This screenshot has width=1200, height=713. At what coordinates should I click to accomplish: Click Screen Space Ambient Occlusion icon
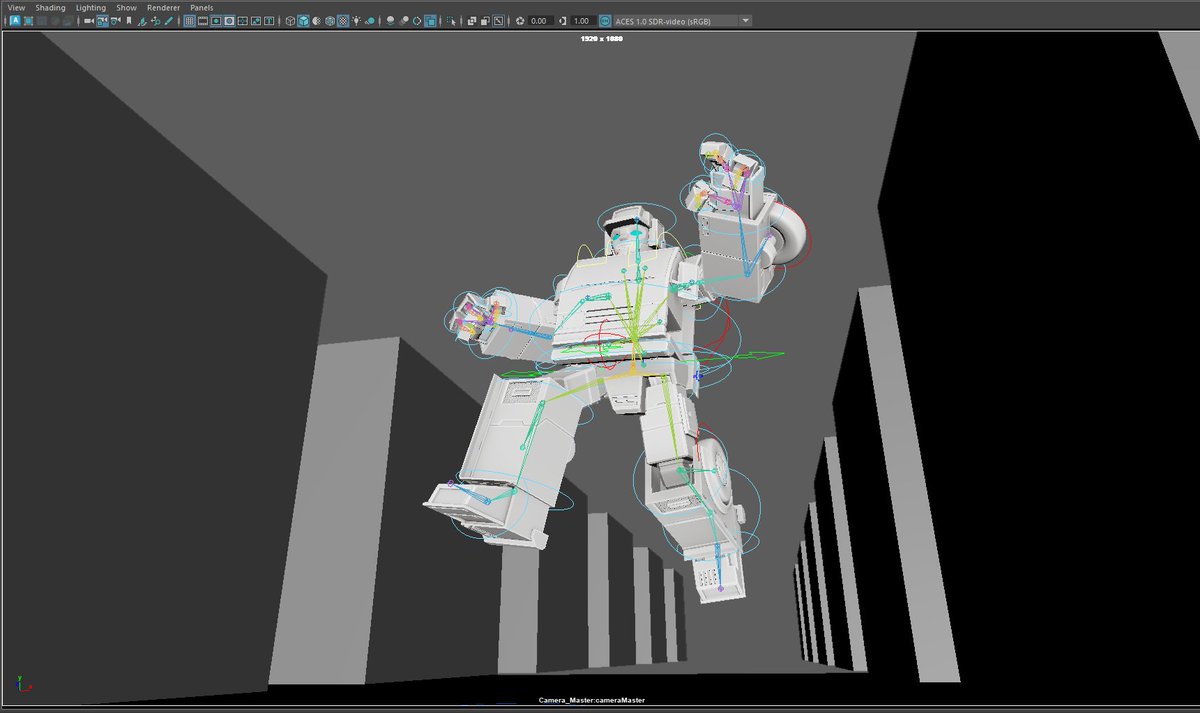click(391, 20)
